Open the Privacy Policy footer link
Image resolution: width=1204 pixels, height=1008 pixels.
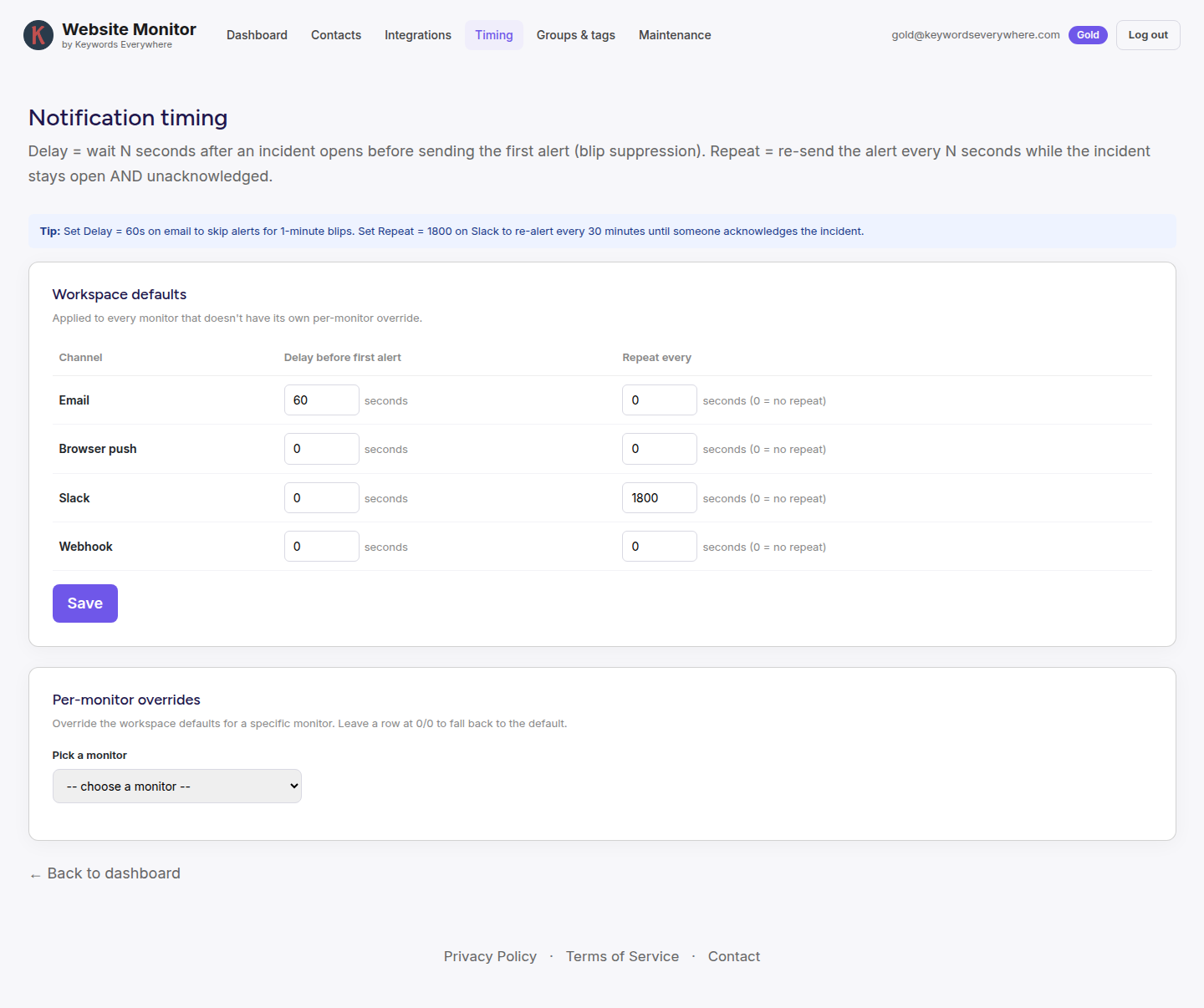click(x=490, y=956)
